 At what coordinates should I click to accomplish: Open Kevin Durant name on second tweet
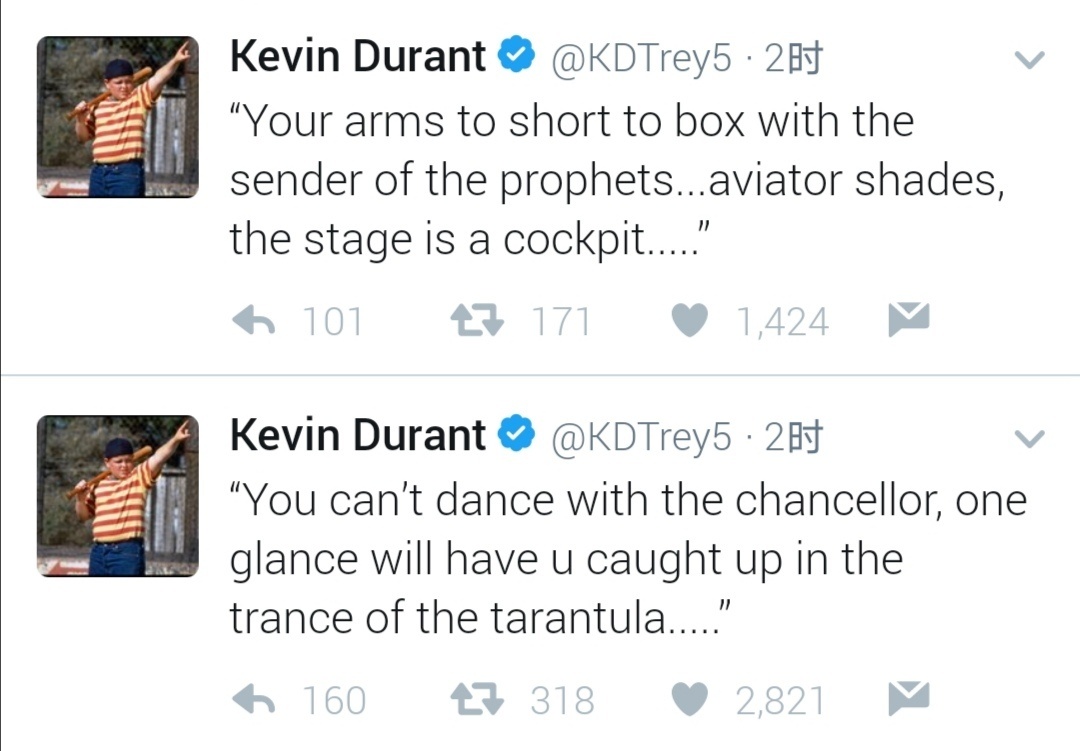(x=358, y=436)
